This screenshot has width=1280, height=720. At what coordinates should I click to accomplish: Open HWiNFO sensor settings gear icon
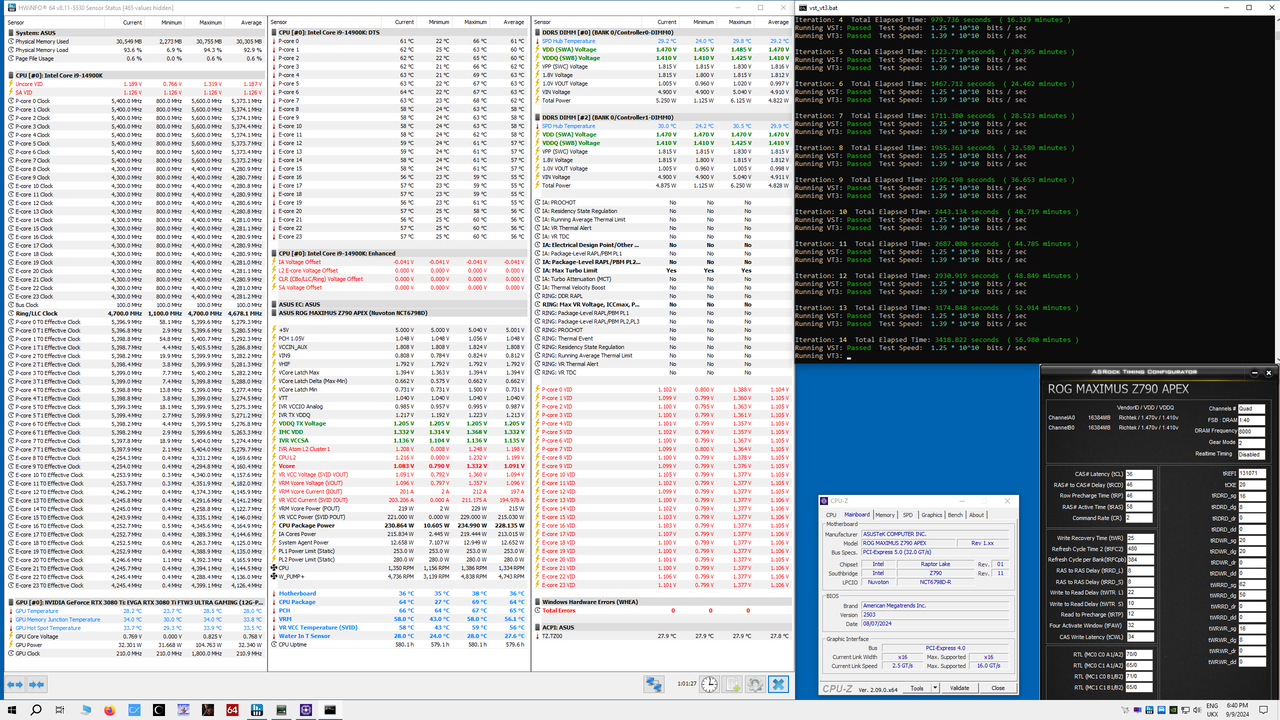(755, 685)
